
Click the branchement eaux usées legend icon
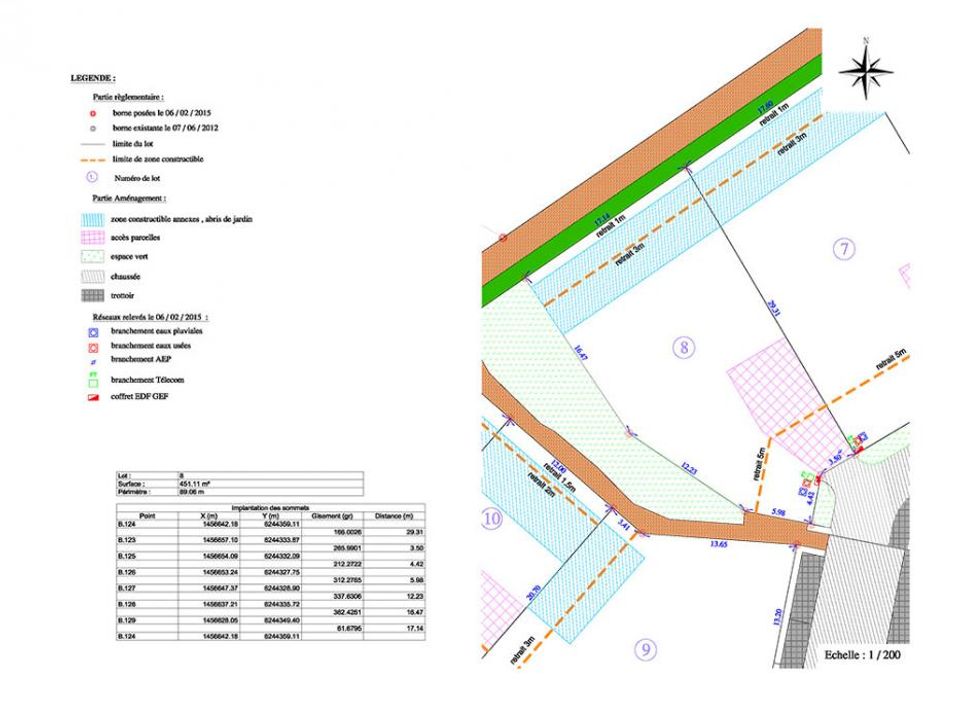93,348
